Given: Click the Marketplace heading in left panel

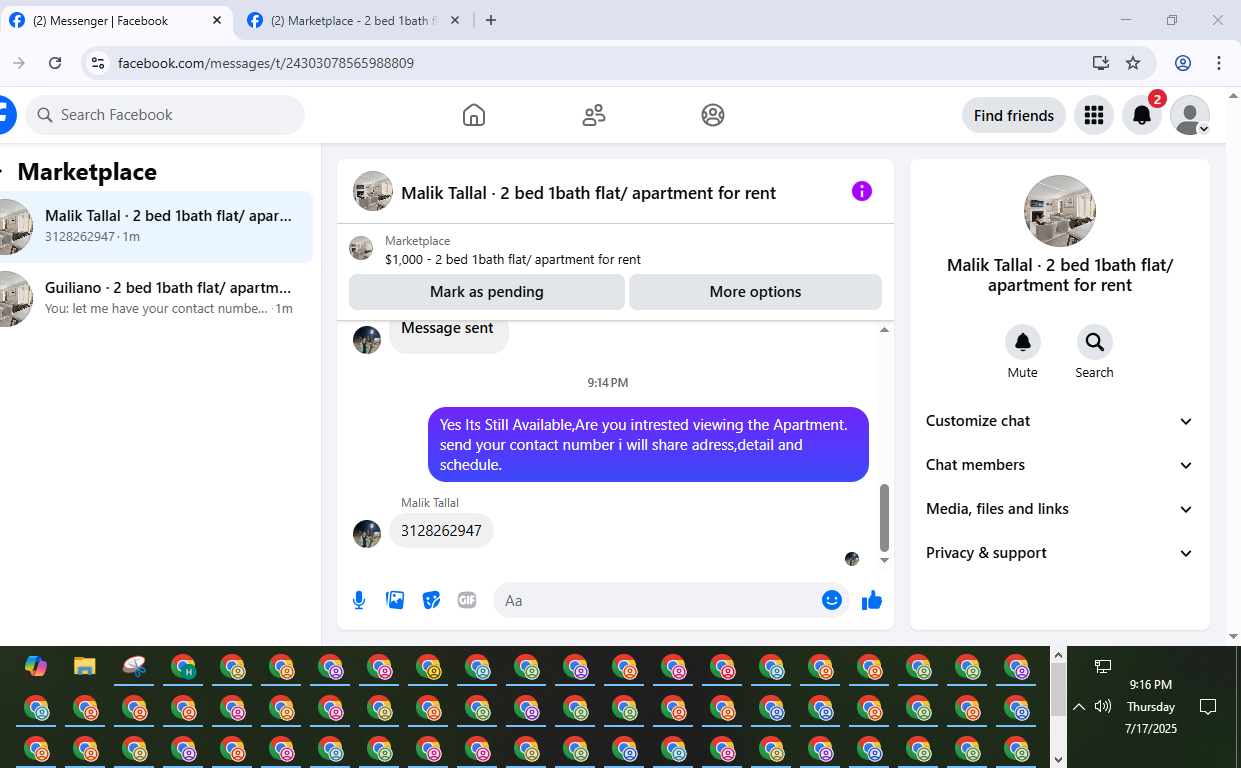Looking at the screenshot, I should pyautogui.click(x=87, y=172).
